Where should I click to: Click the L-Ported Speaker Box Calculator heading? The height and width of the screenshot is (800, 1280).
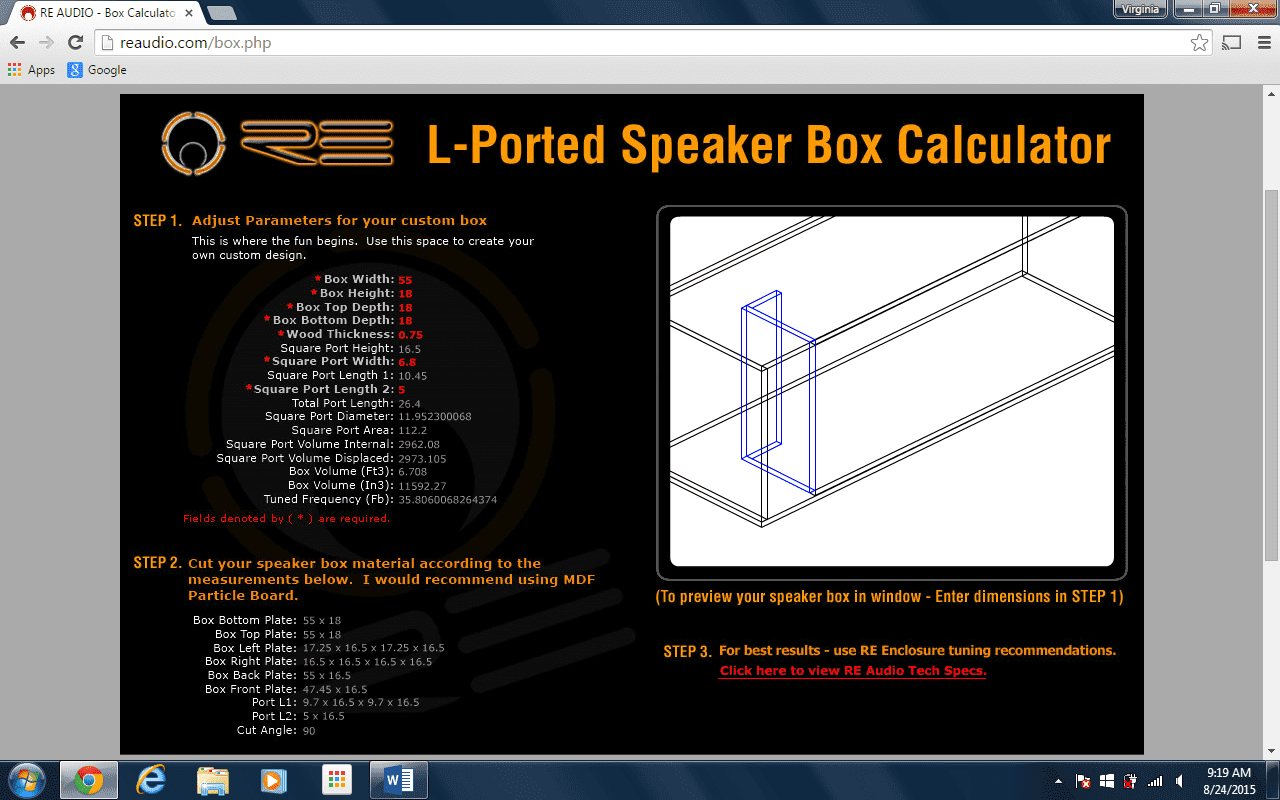tap(769, 145)
